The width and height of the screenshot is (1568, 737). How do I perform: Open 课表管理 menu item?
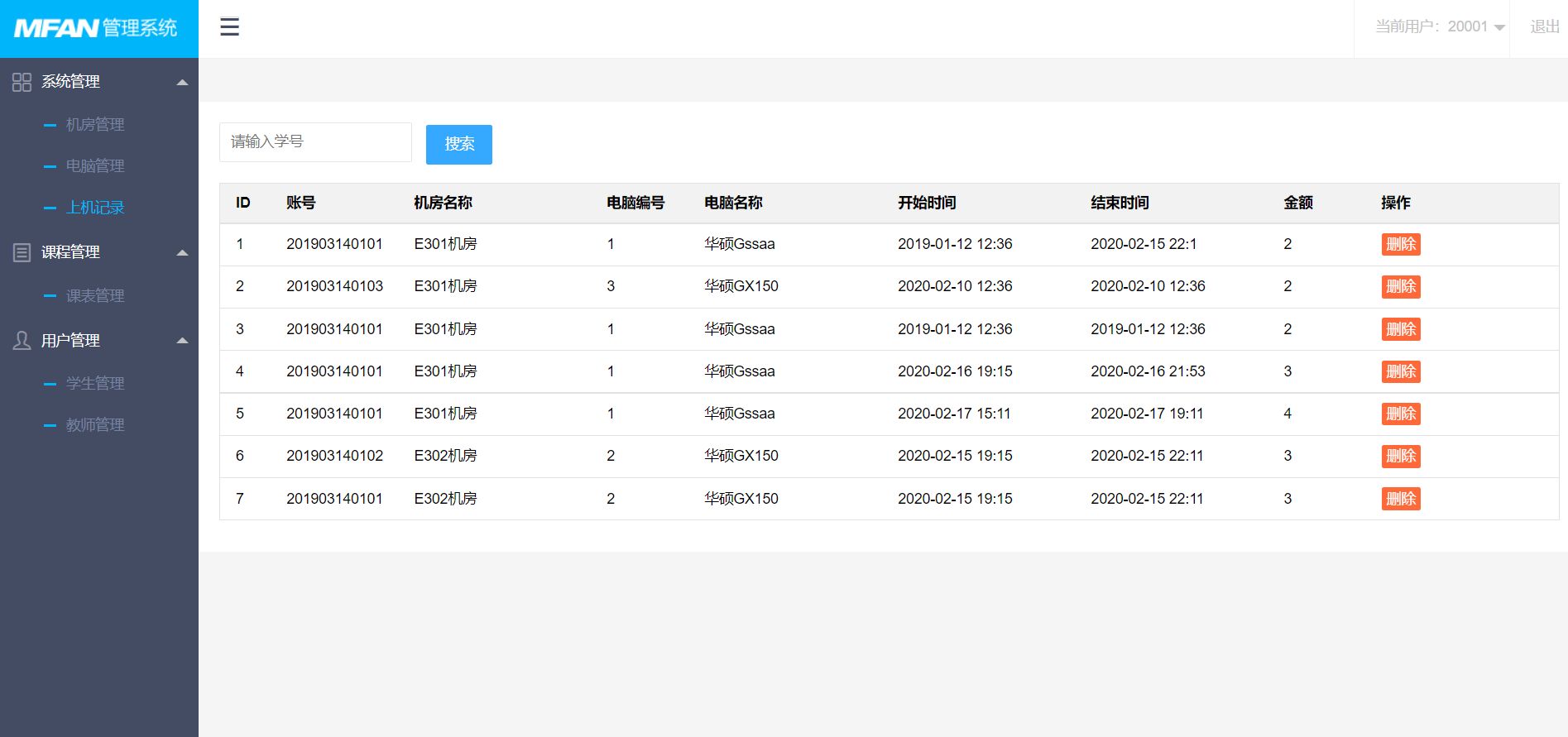click(x=95, y=296)
